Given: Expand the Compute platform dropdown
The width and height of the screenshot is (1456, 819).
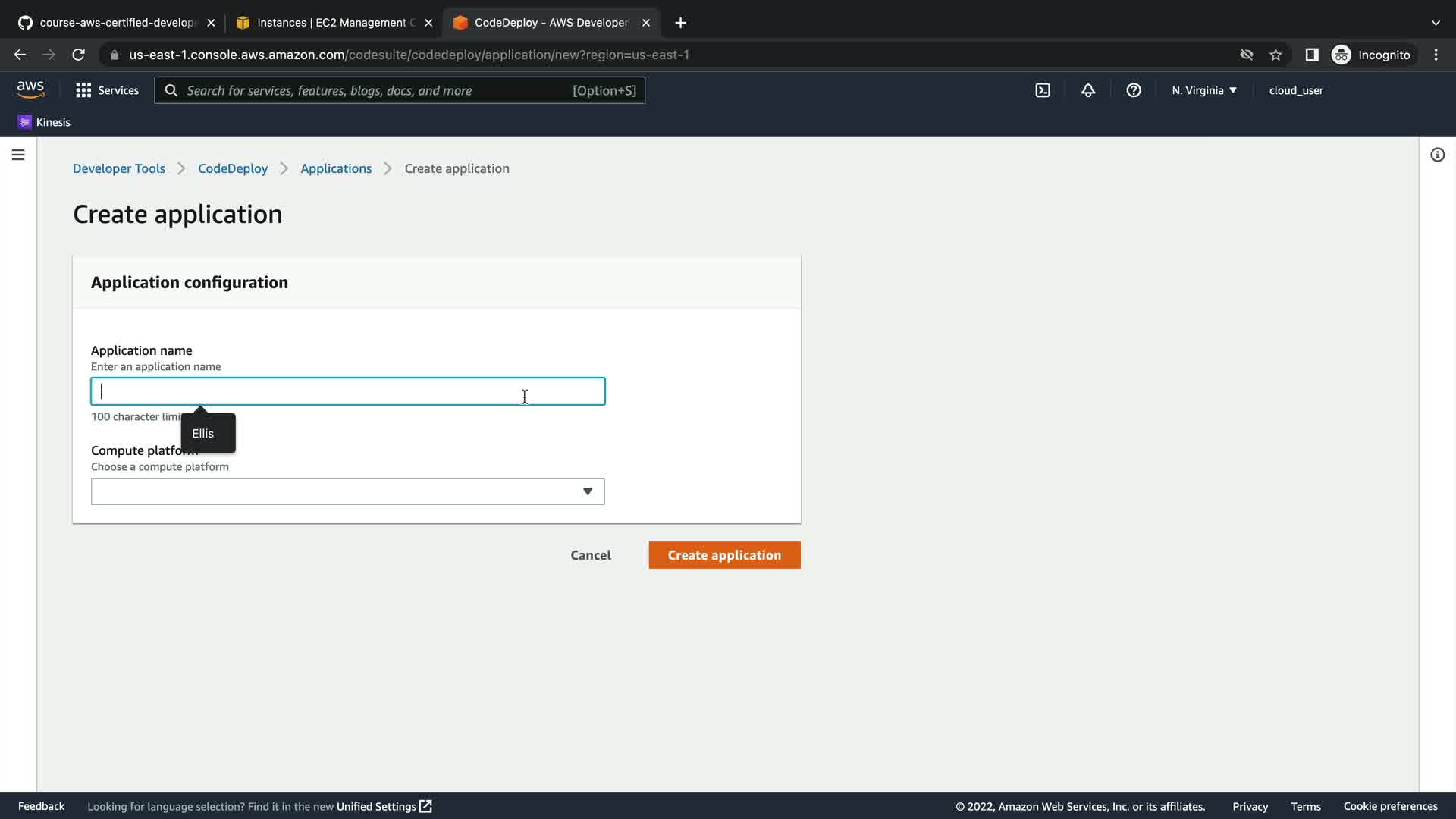Looking at the screenshot, I should pos(347,491).
